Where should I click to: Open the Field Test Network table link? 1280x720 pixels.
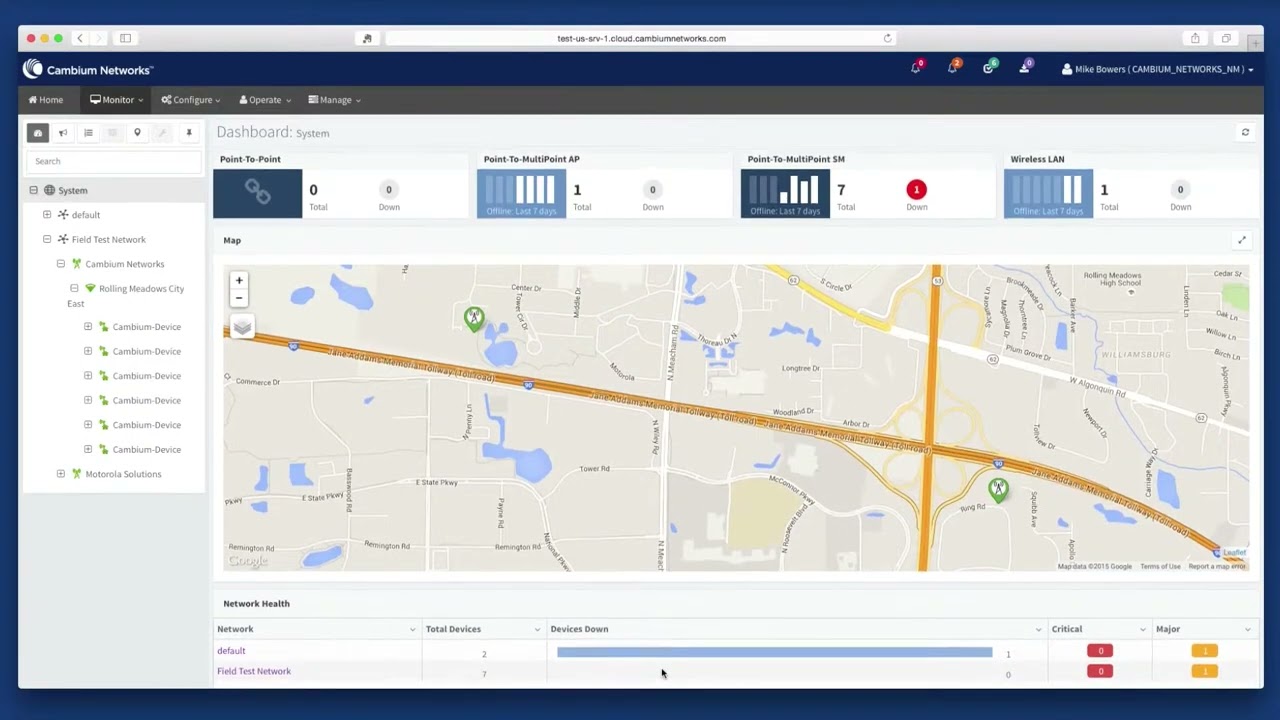coord(254,671)
